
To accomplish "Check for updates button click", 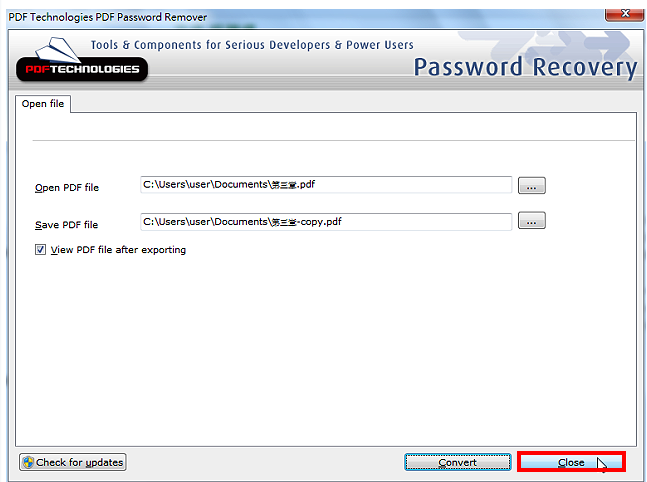I will click(x=73, y=462).
